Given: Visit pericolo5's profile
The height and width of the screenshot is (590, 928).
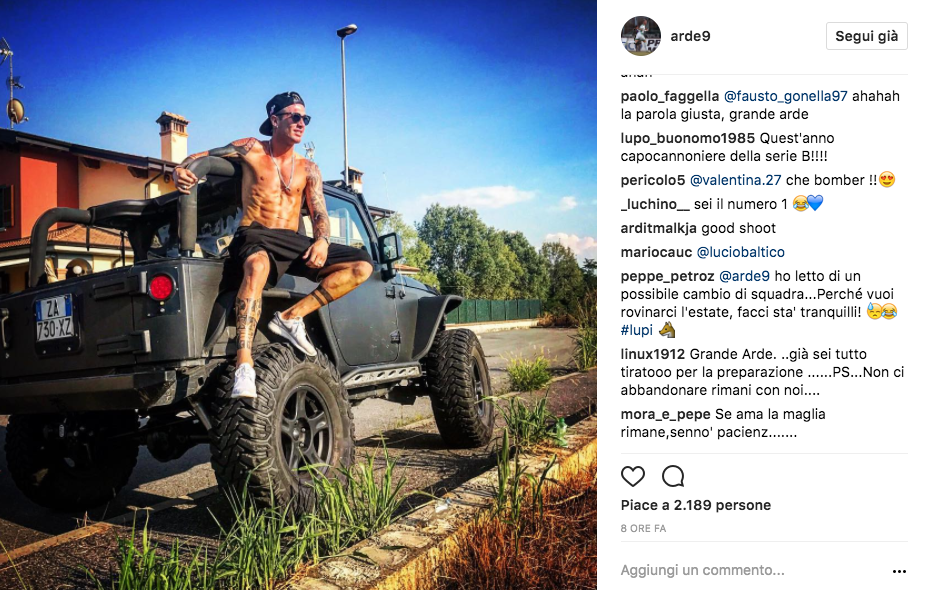Looking at the screenshot, I should click(653, 180).
